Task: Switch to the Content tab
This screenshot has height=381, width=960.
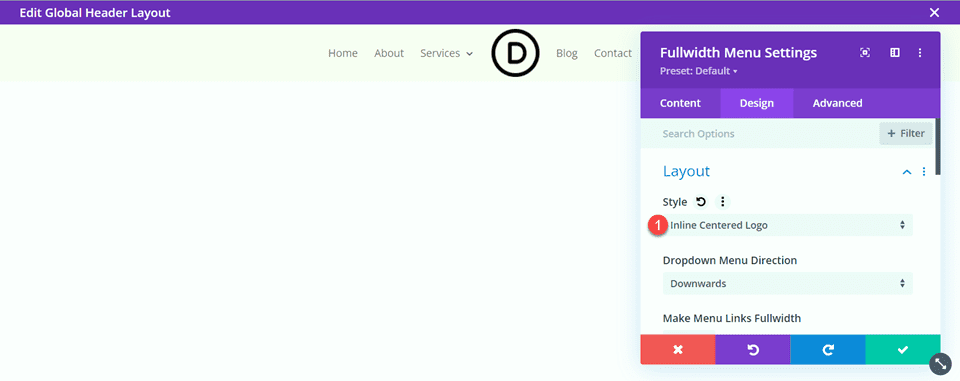Action: pyautogui.click(x=680, y=103)
